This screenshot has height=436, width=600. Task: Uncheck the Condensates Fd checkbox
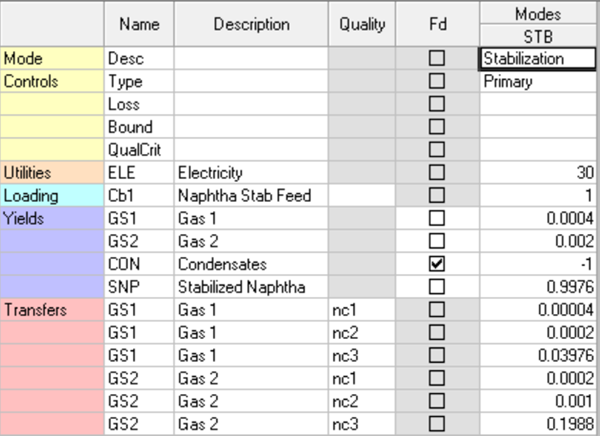pos(436,265)
